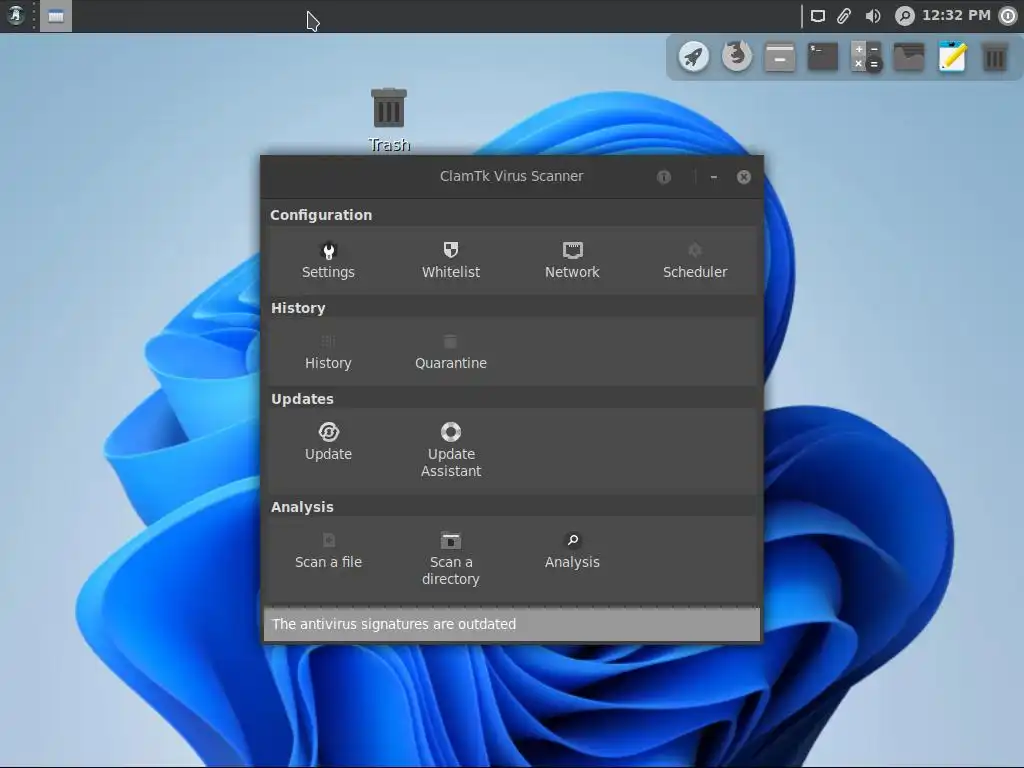Viewport: 1024px width, 768px height.
Task: Open the Firefox browser from dock
Action: click(737, 57)
